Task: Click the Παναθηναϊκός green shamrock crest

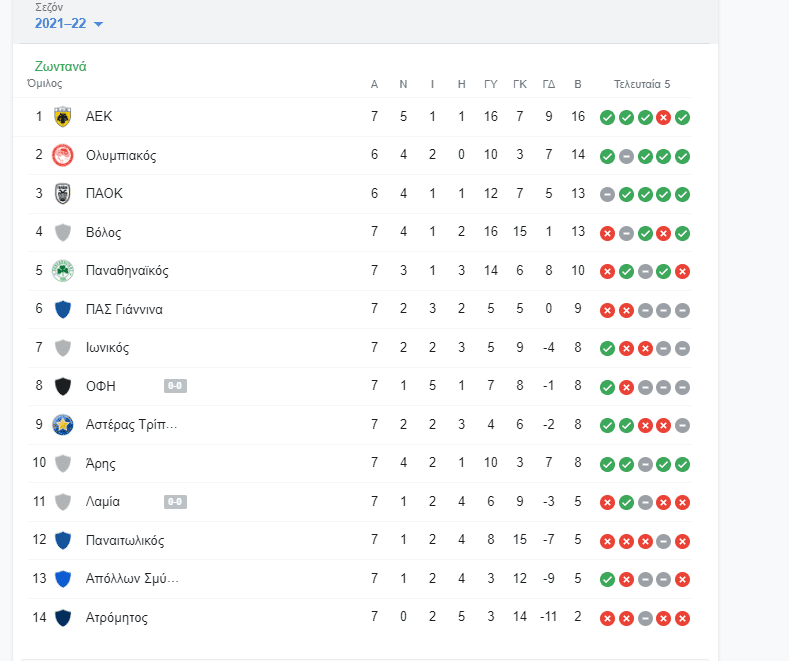Action: click(x=63, y=271)
